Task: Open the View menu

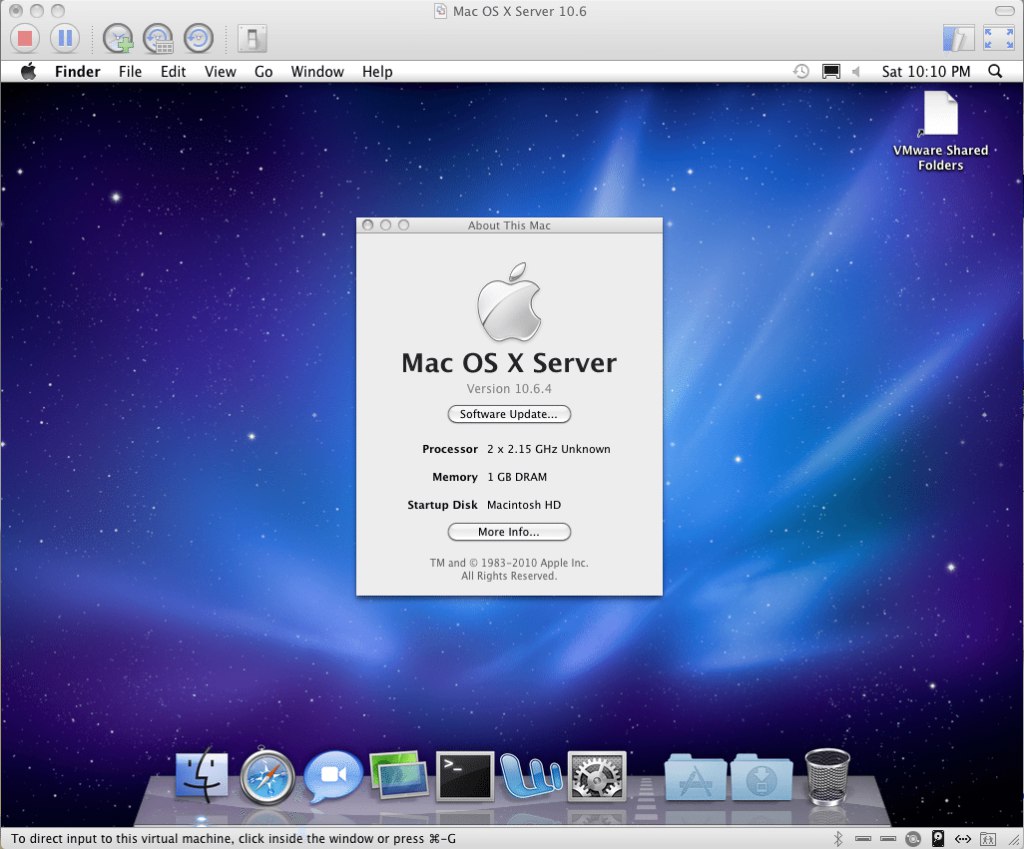Action: [x=220, y=71]
